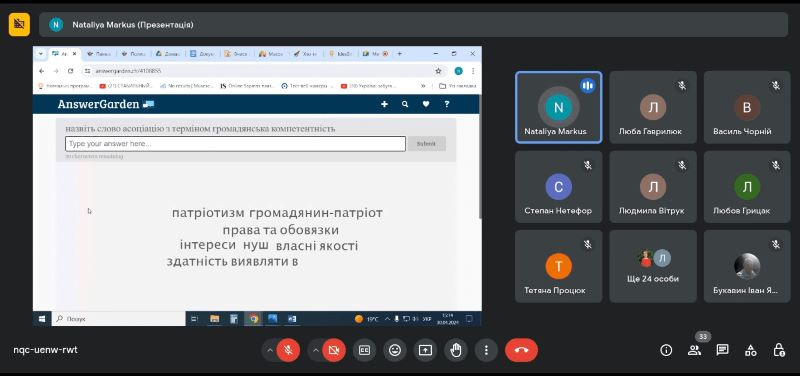Select the Nataliya Markus participant tile

click(x=559, y=107)
